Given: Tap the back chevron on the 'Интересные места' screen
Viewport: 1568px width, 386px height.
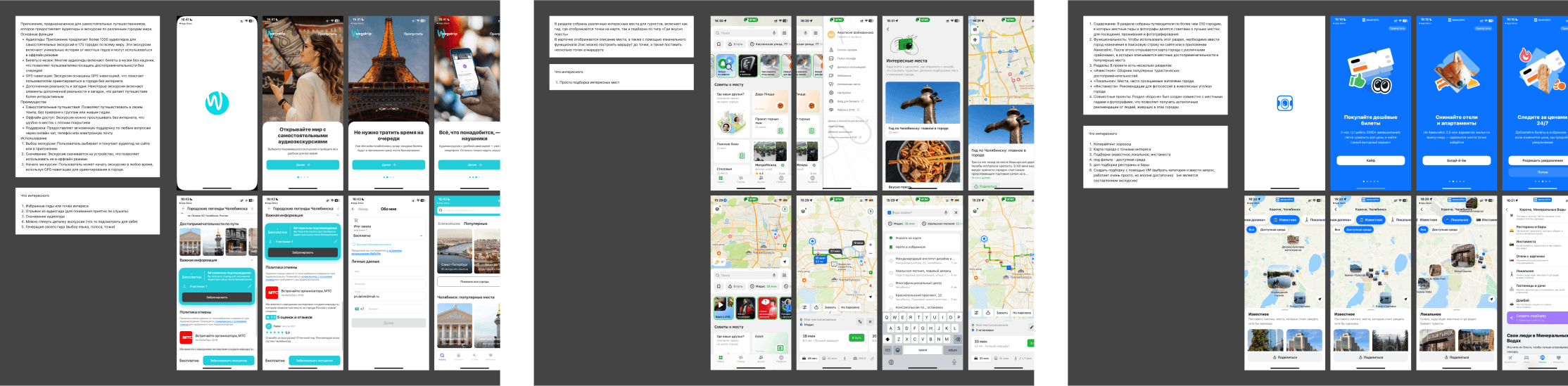Looking at the screenshot, I should (887, 29).
